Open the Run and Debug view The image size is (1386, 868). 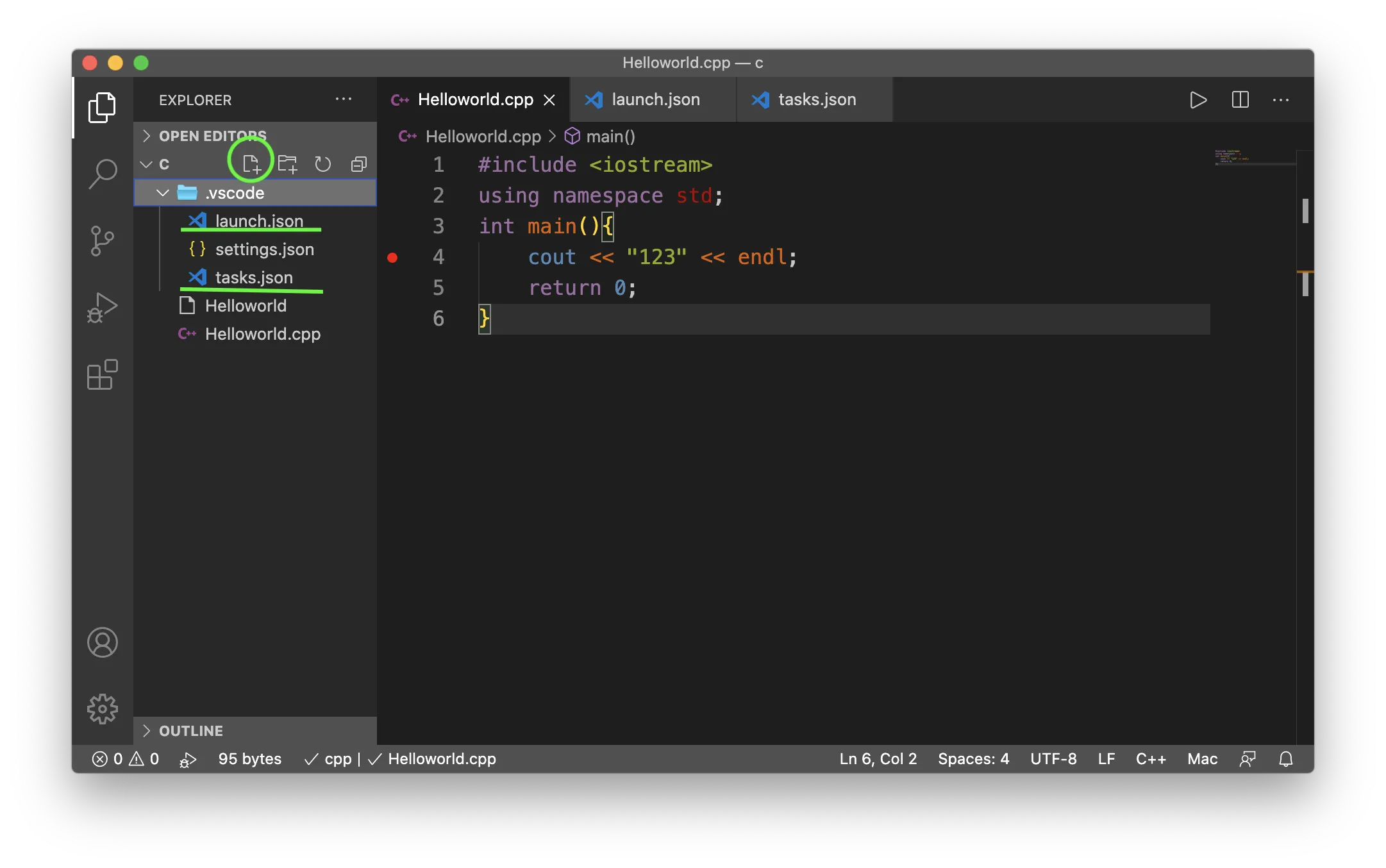[x=103, y=308]
